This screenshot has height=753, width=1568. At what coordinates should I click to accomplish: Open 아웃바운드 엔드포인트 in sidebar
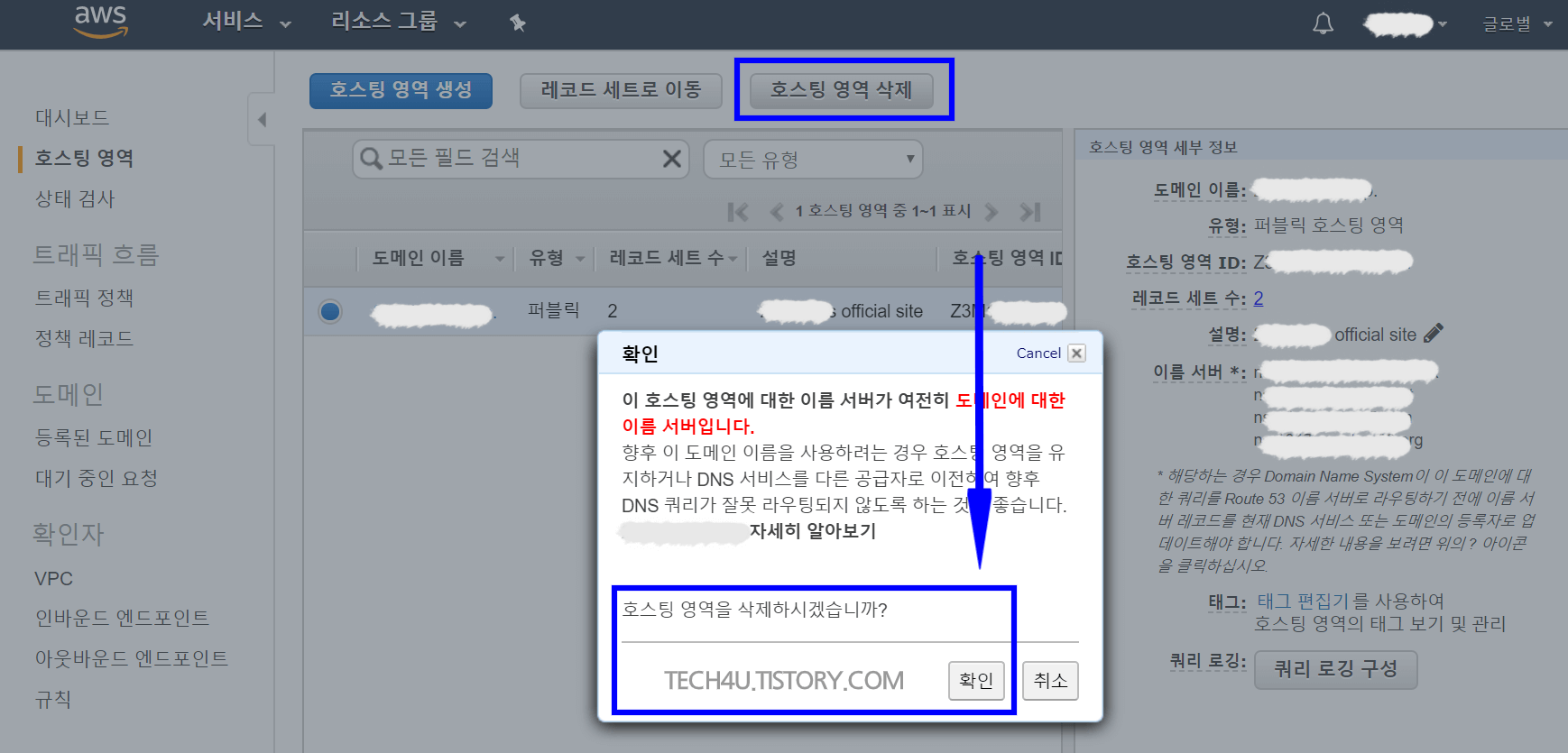click(x=132, y=658)
